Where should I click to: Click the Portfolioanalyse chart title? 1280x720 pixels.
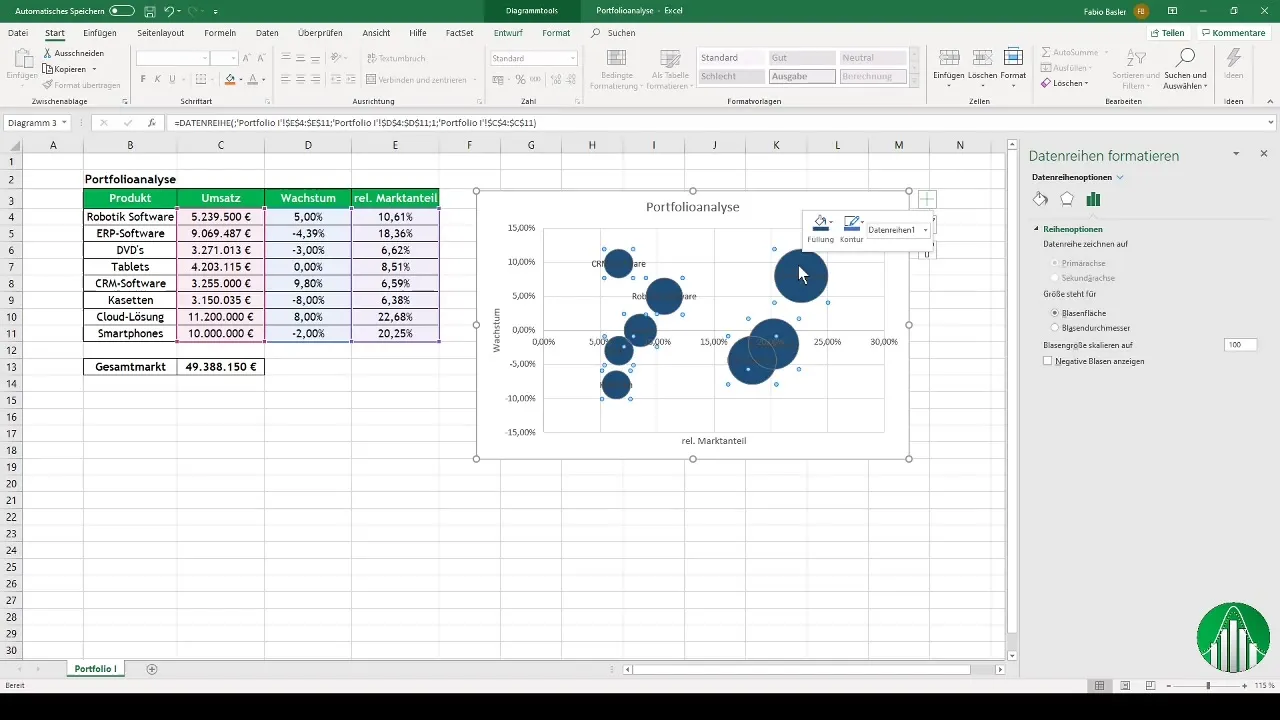pyautogui.click(x=692, y=208)
